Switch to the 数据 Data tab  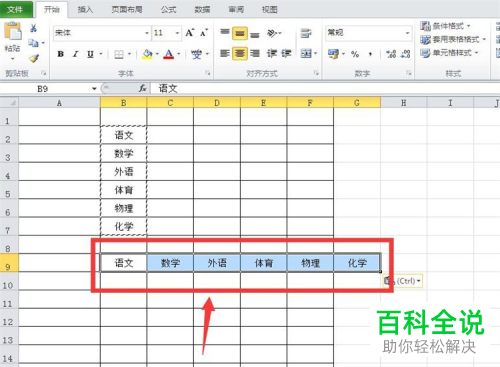[x=202, y=9]
